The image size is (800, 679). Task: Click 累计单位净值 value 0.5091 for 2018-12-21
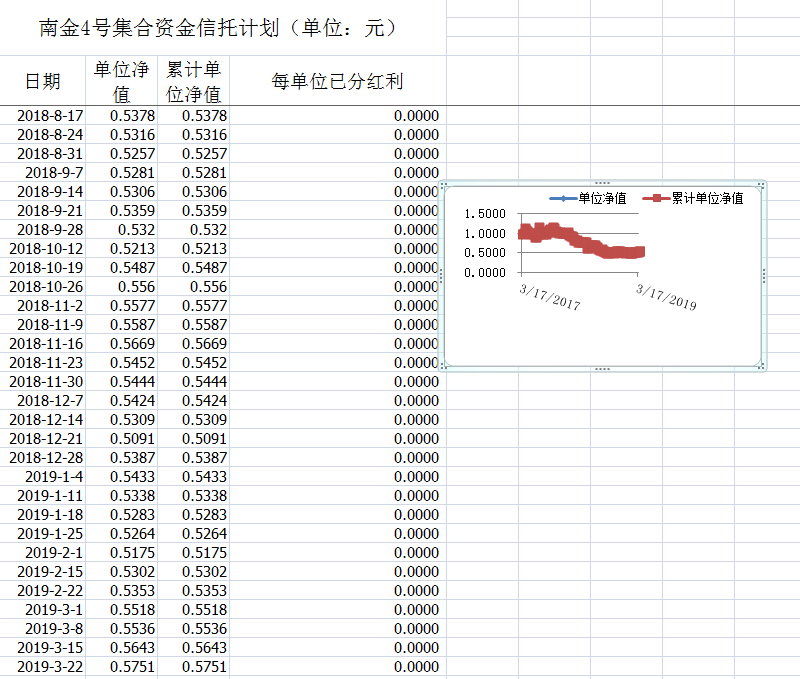pyautogui.click(x=193, y=439)
